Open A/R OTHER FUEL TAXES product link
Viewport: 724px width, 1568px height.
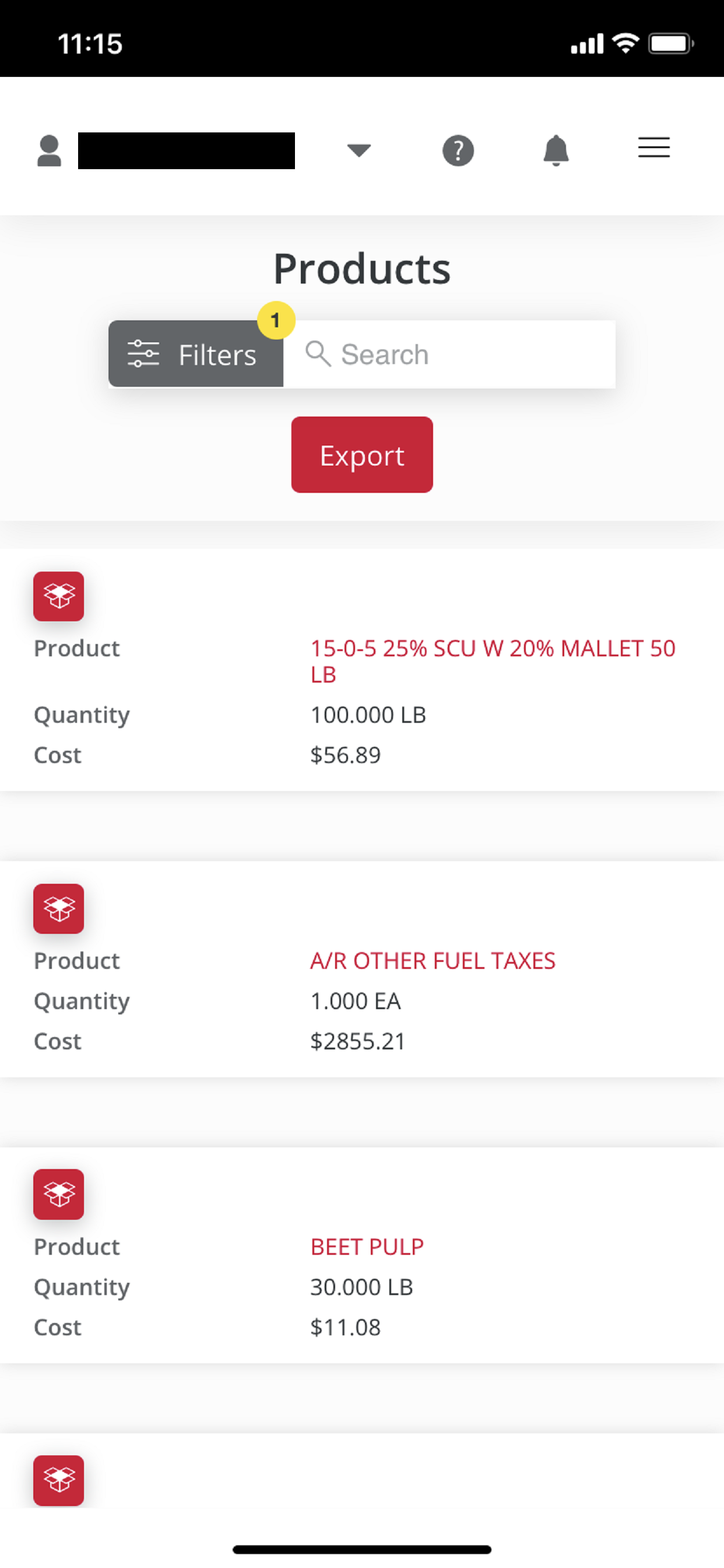433,961
